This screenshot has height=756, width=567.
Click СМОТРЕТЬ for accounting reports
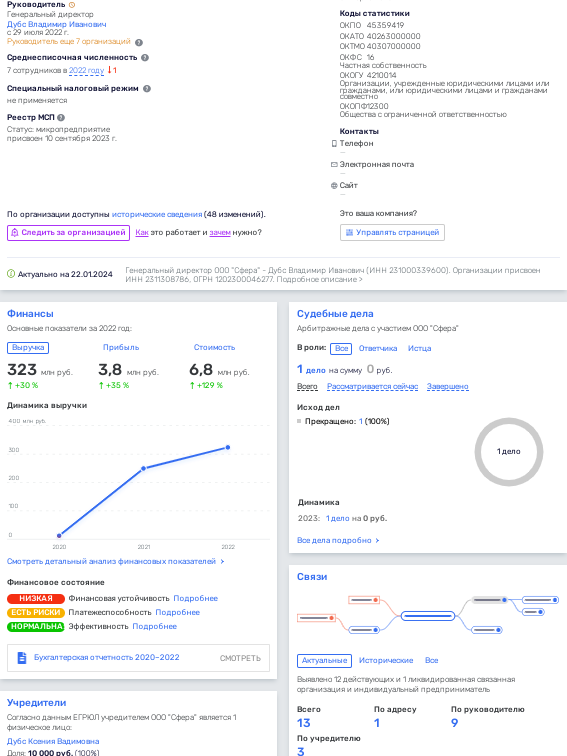point(240,658)
